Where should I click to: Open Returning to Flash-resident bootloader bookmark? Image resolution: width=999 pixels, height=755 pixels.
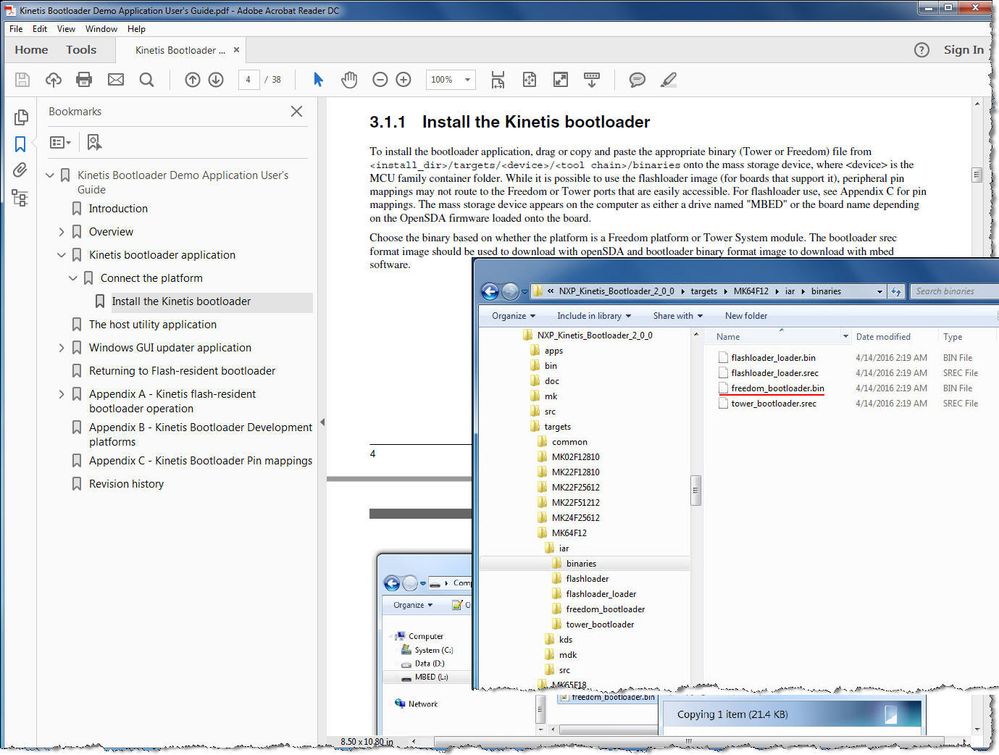point(182,371)
